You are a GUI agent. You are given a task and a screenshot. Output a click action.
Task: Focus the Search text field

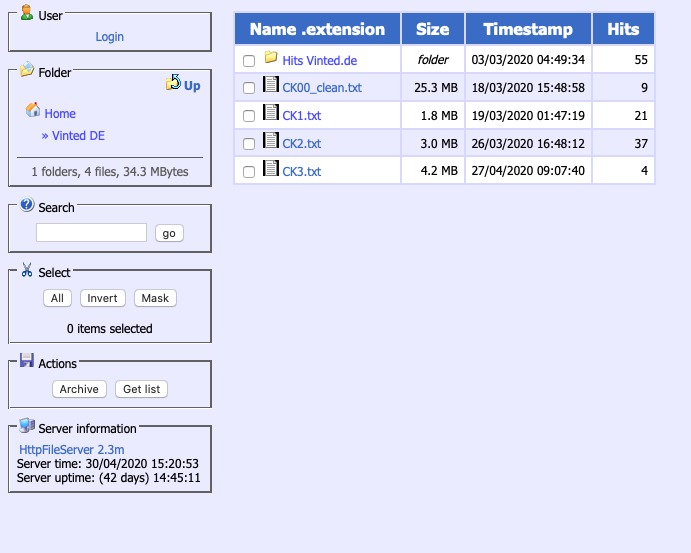(91, 233)
